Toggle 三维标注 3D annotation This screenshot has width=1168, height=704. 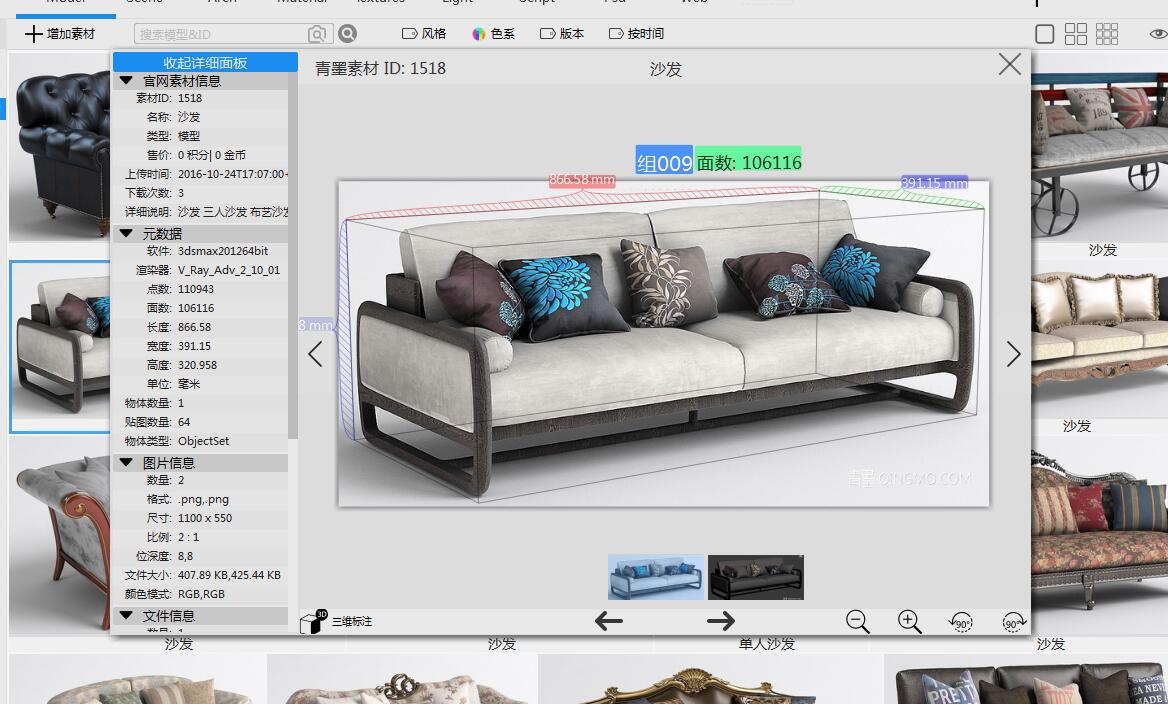click(x=336, y=621)
